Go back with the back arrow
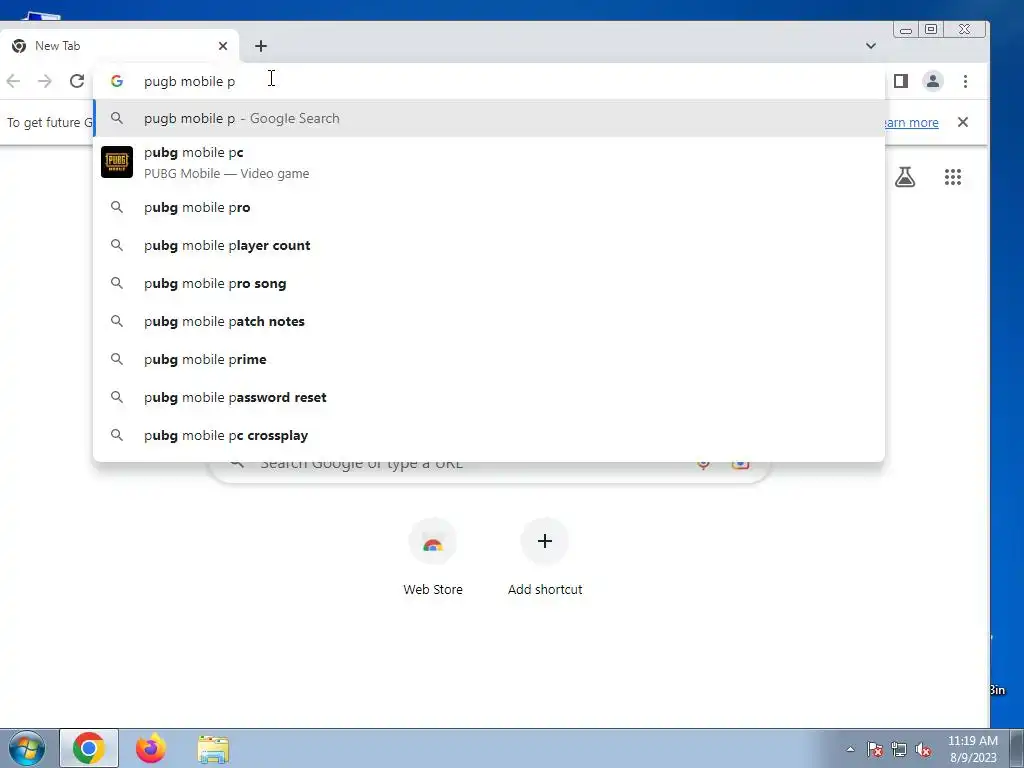Screen dimensions: 1024x768 tap(13, 81)
